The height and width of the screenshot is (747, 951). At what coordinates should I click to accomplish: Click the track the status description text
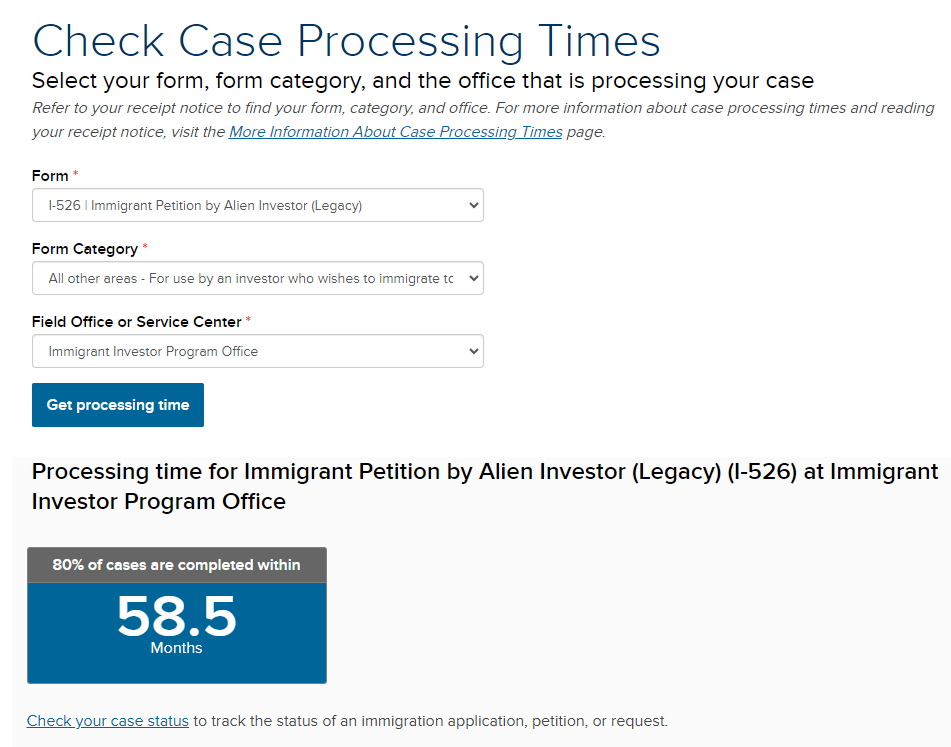pos(430,720)
